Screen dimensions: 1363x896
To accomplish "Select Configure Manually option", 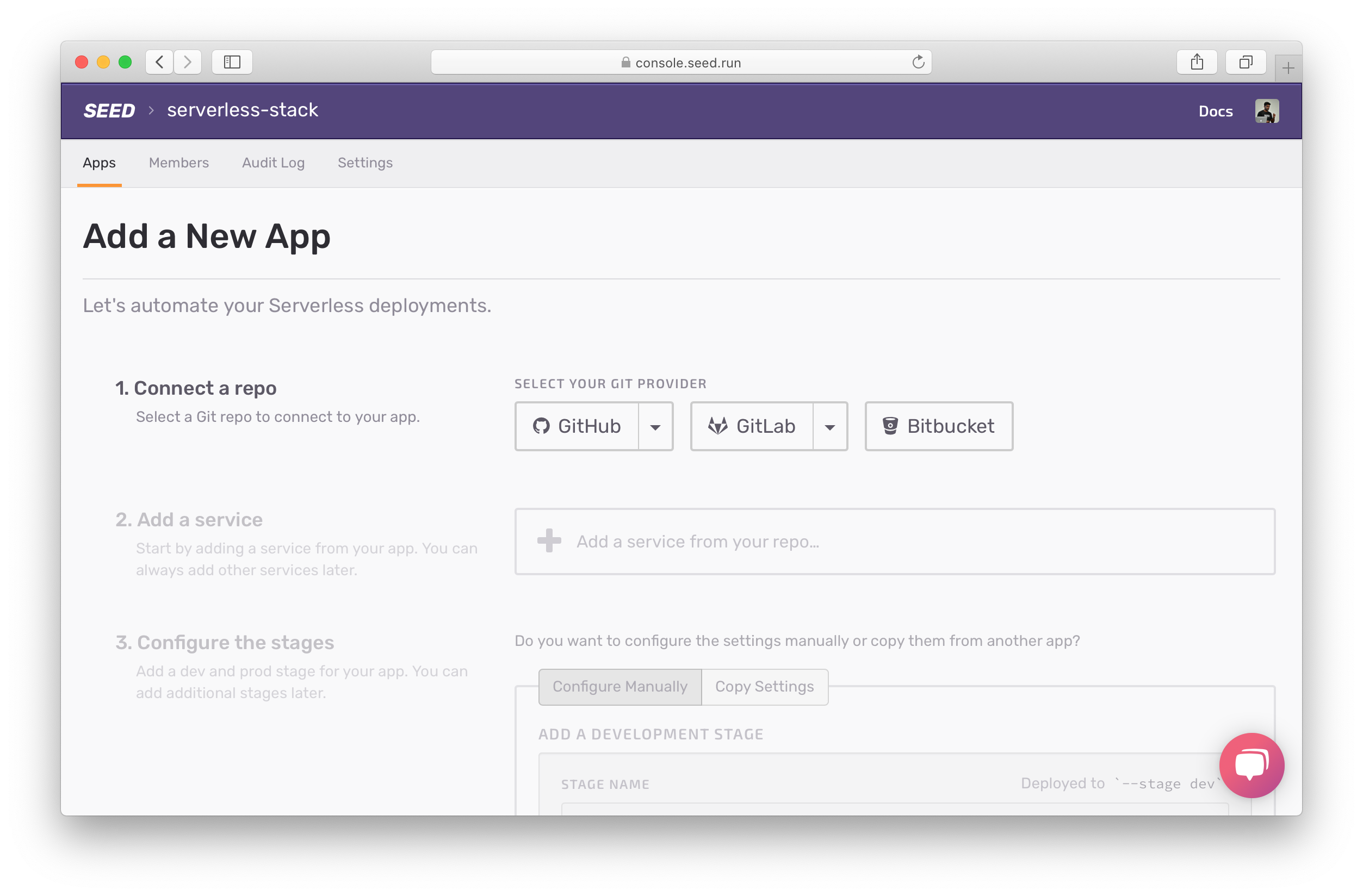I will (x=619, y=687).
